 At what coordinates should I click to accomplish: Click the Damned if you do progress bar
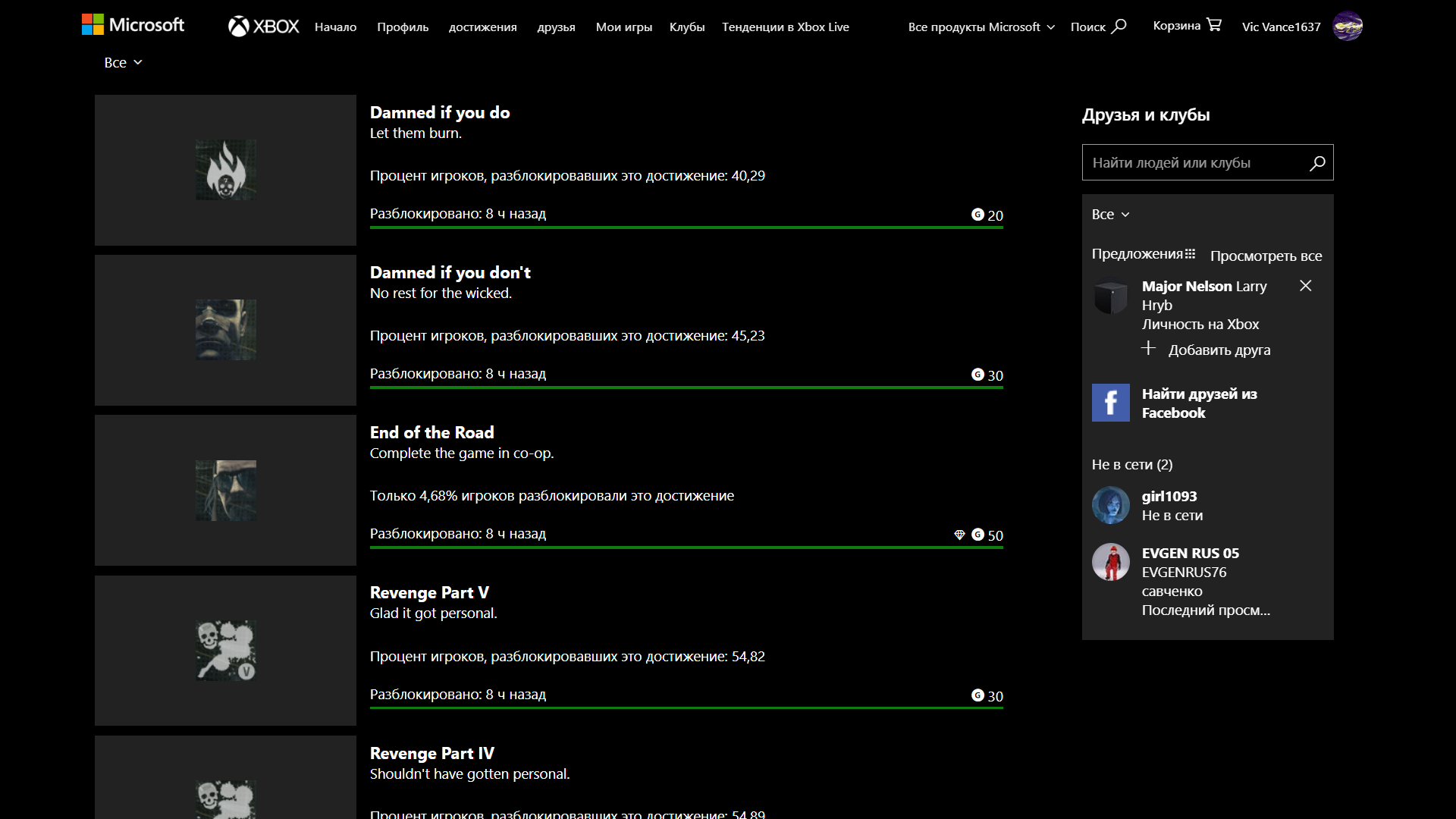click(686, 227)
